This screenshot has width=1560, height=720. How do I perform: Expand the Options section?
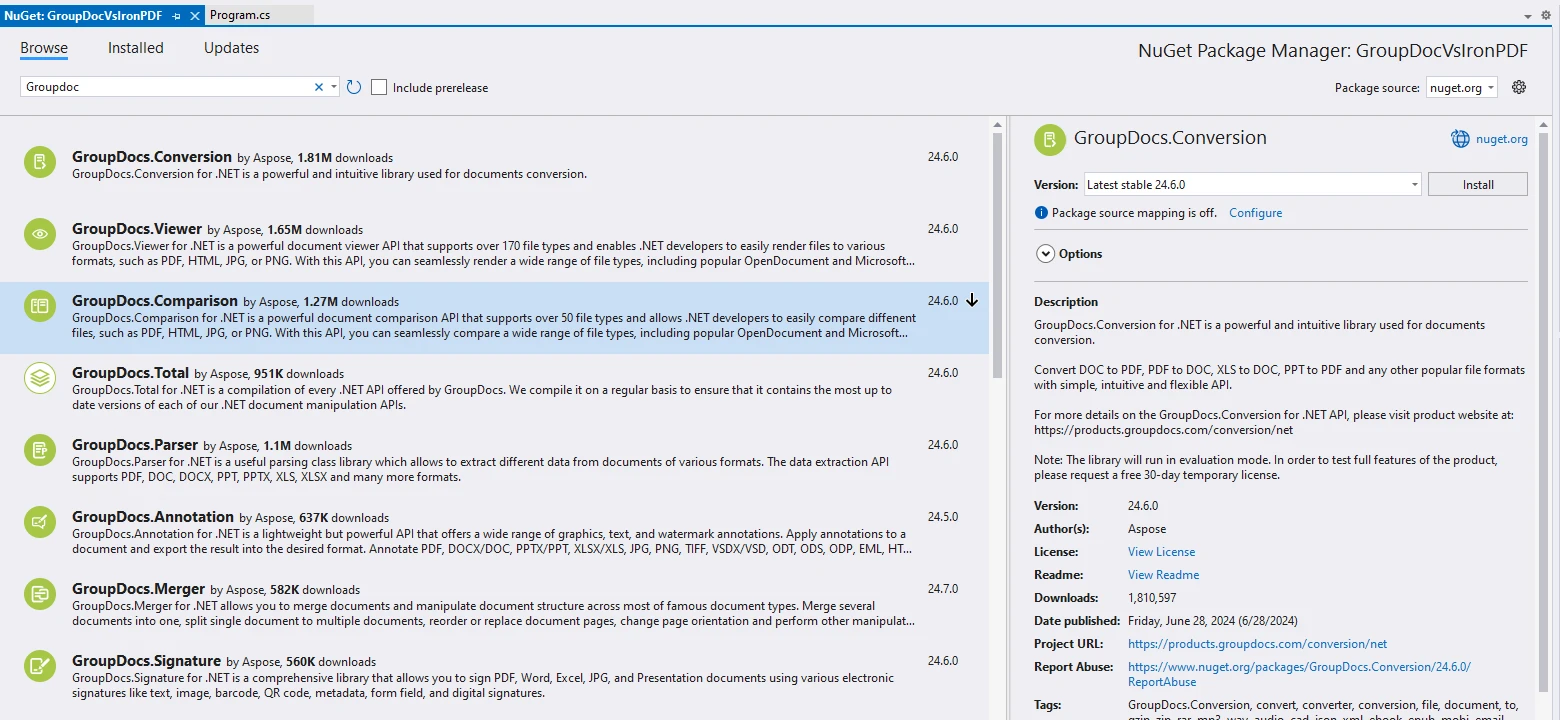coord(1045,254)
